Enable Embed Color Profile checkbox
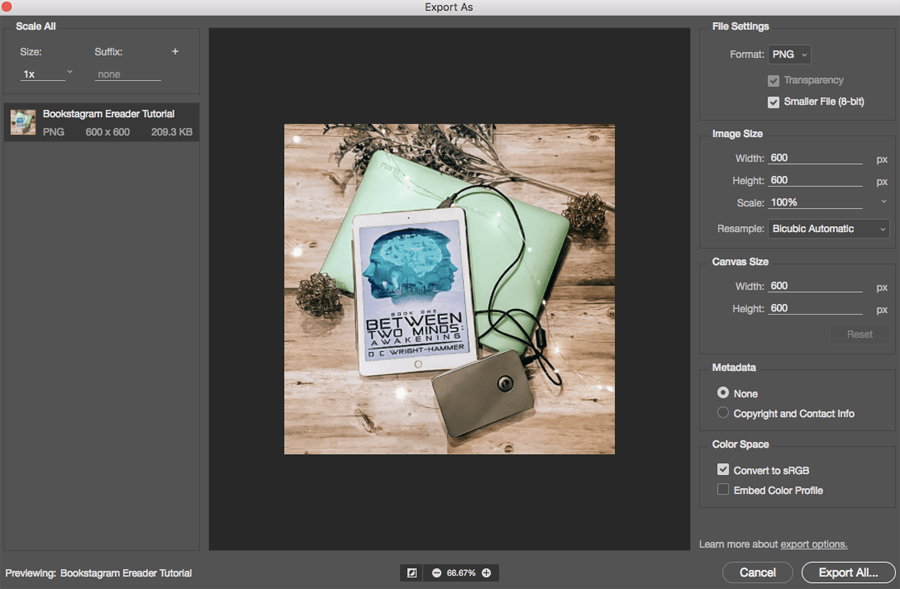Screen dimensions: 900x589 [723, 490]
